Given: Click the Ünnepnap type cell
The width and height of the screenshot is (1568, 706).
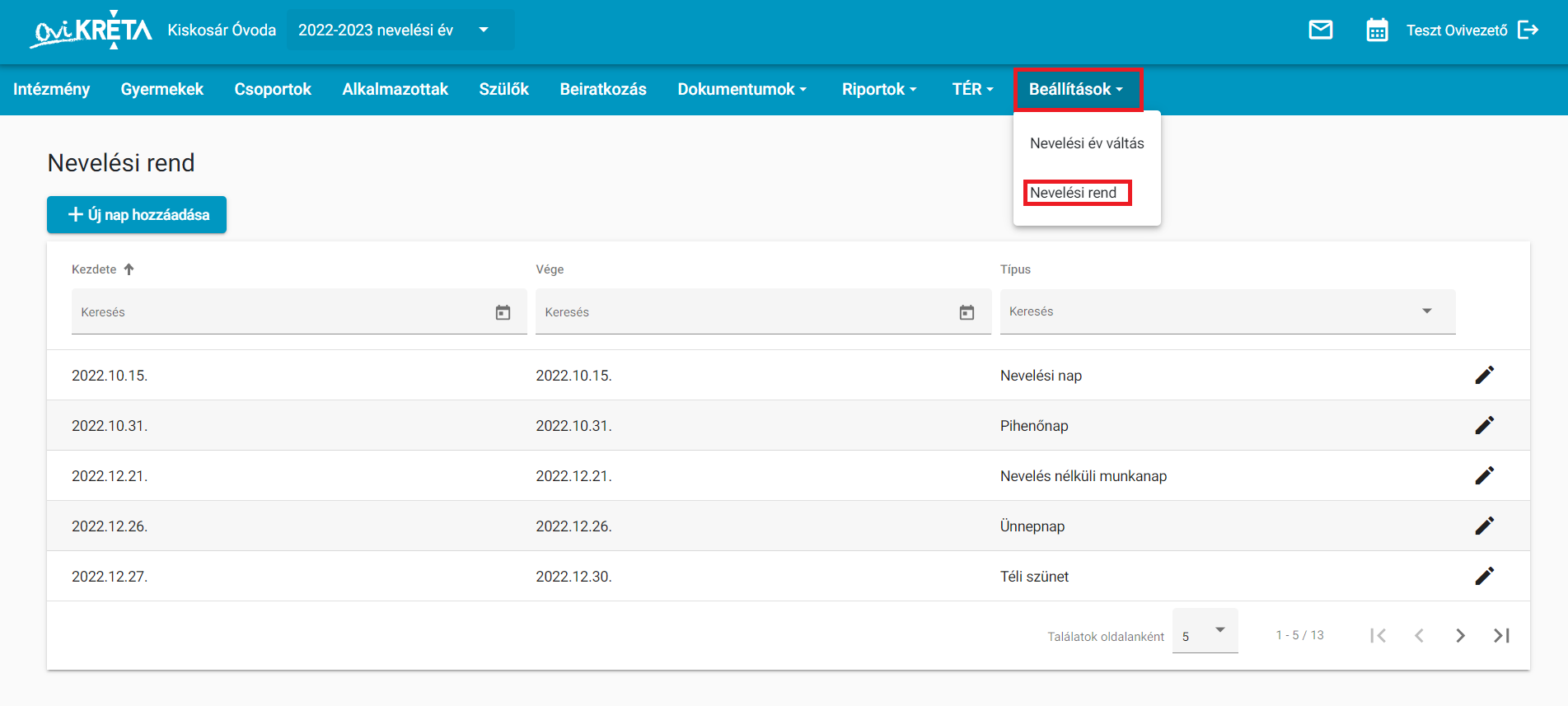Looking at the screenshot, I should pos(1032,526).
